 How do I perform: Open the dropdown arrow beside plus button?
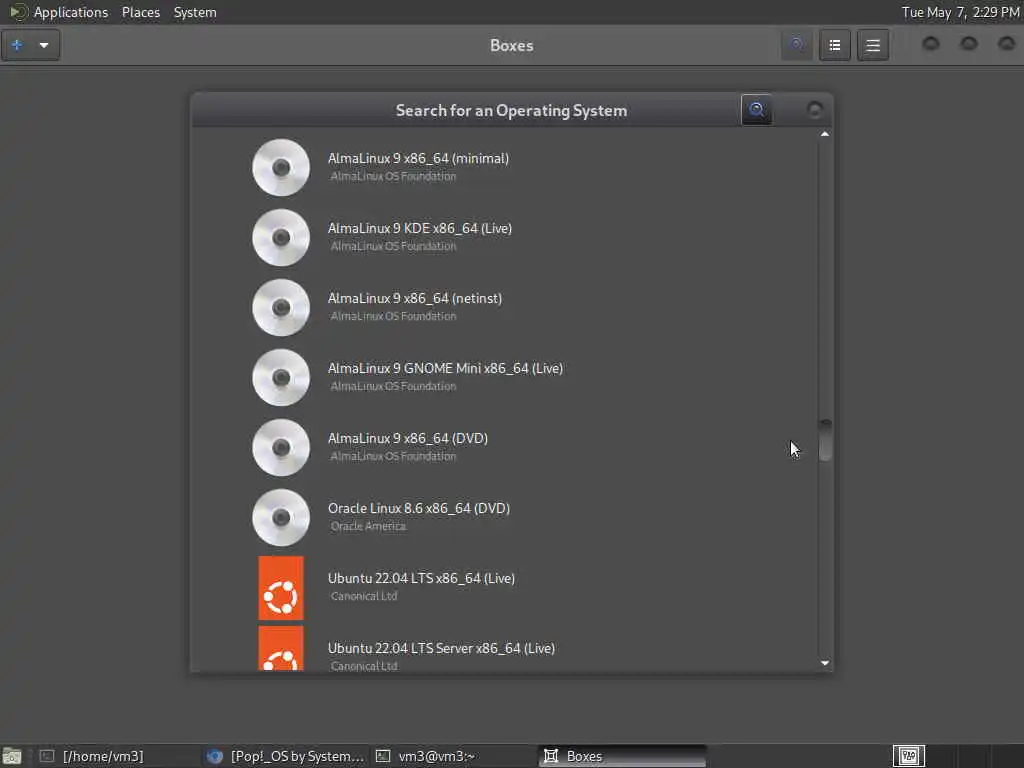(44, 45)
